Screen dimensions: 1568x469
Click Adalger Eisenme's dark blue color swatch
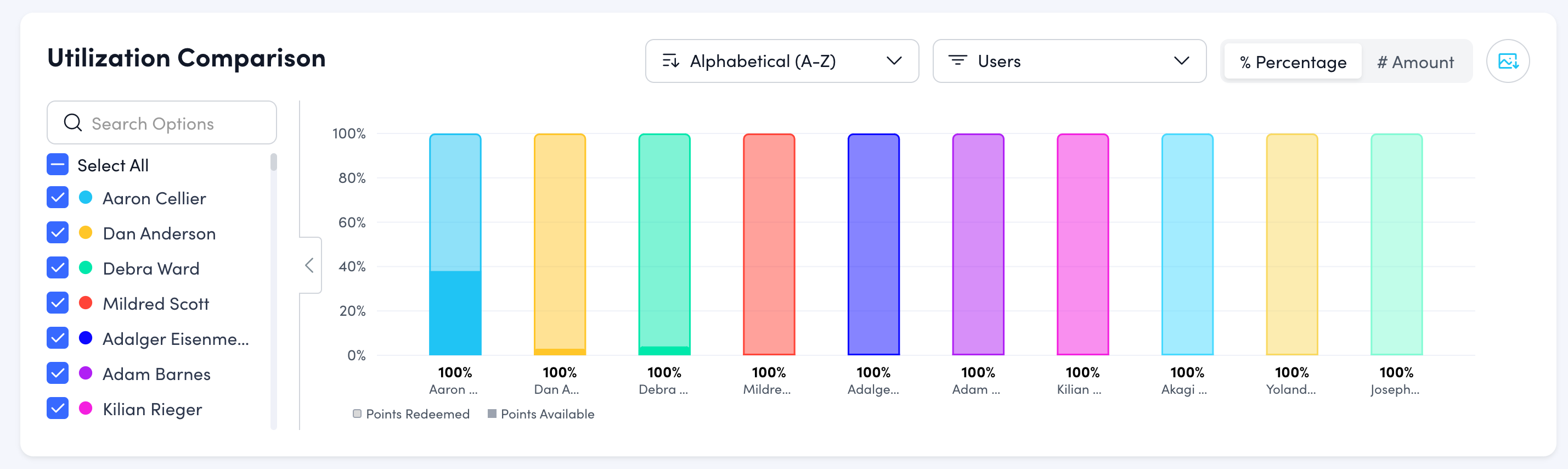tap(86, 338)
